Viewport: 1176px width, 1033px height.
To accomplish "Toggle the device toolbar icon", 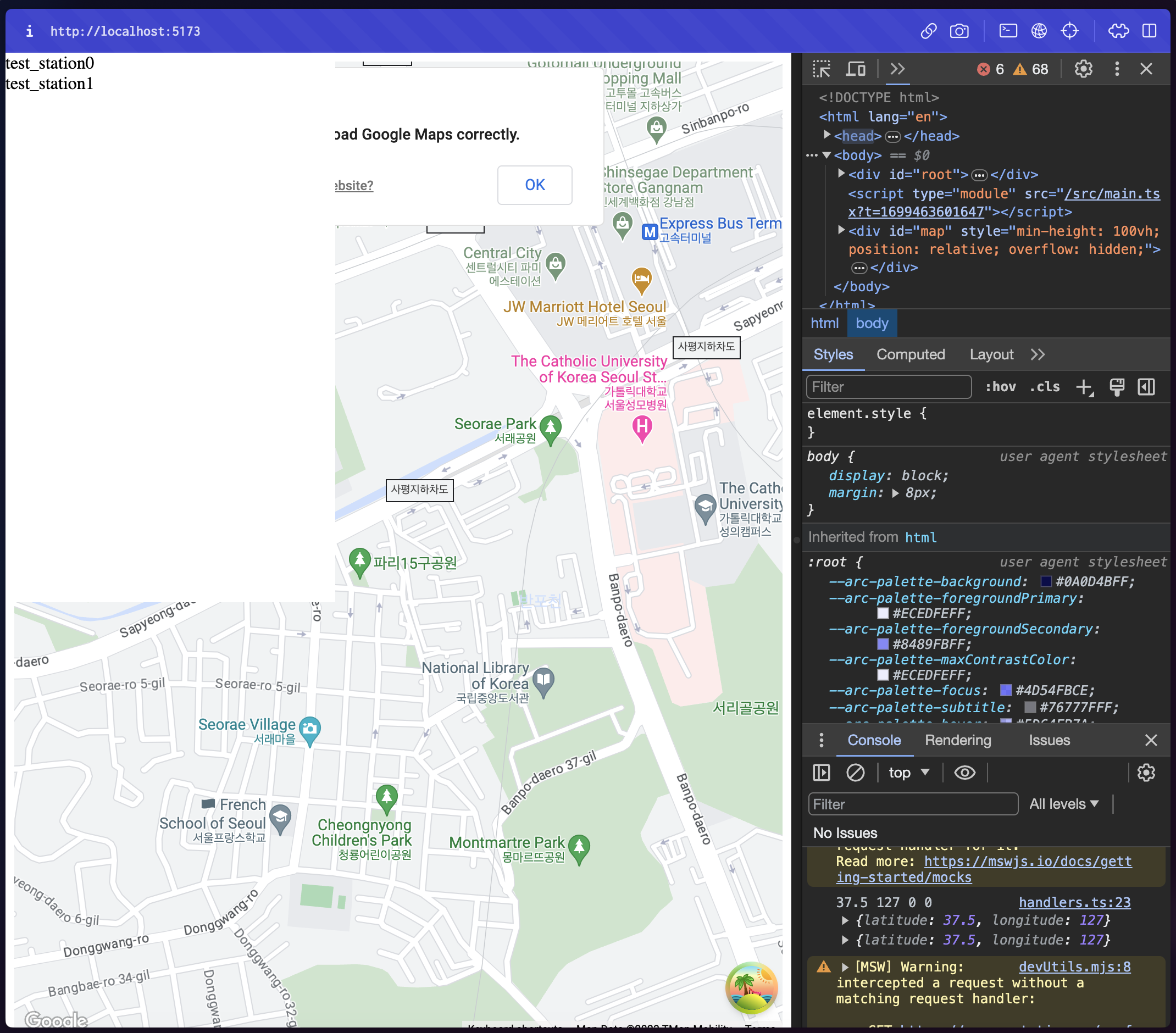I will tap(856, 69).
